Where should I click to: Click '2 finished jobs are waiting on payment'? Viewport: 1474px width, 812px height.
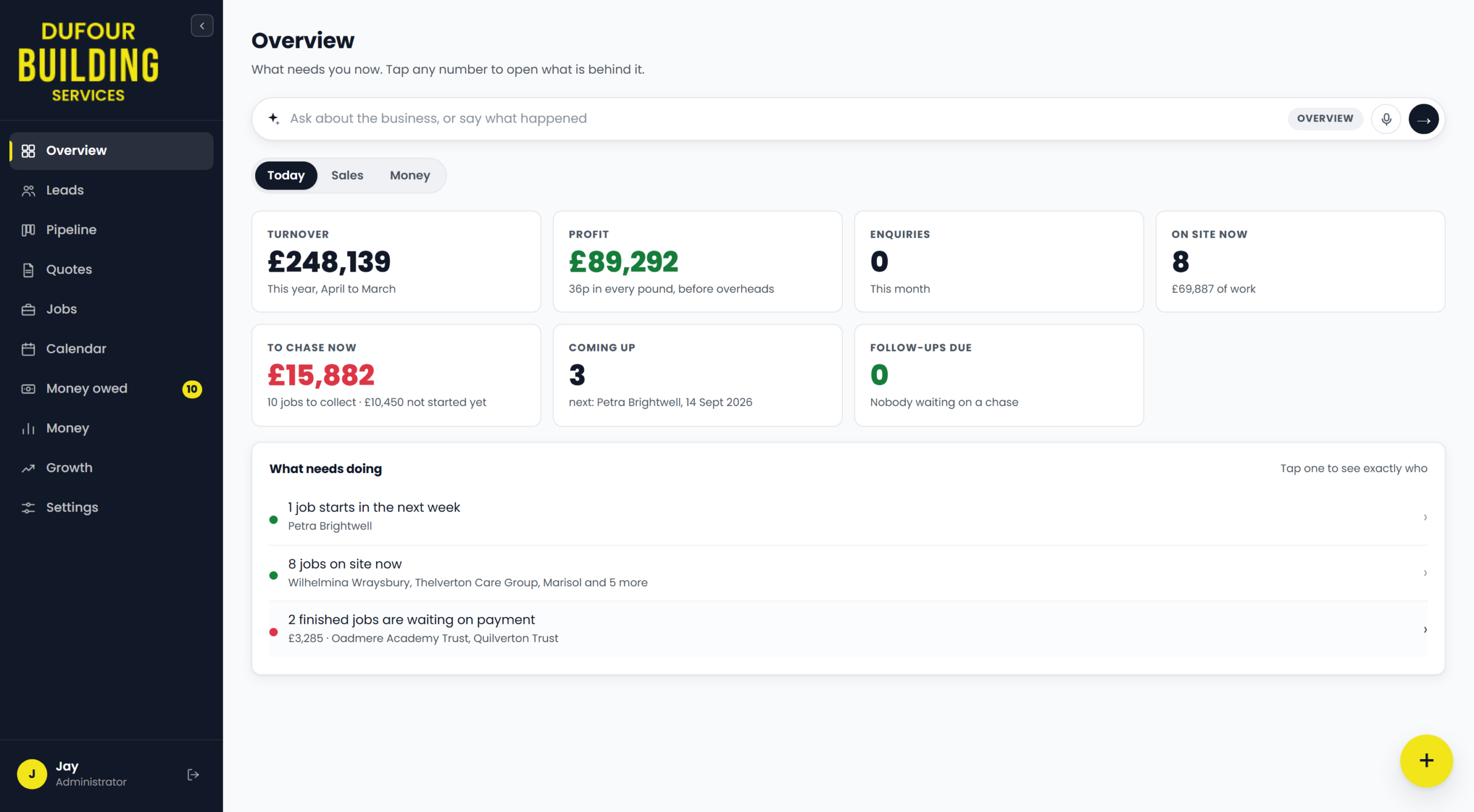click(411, 620)
